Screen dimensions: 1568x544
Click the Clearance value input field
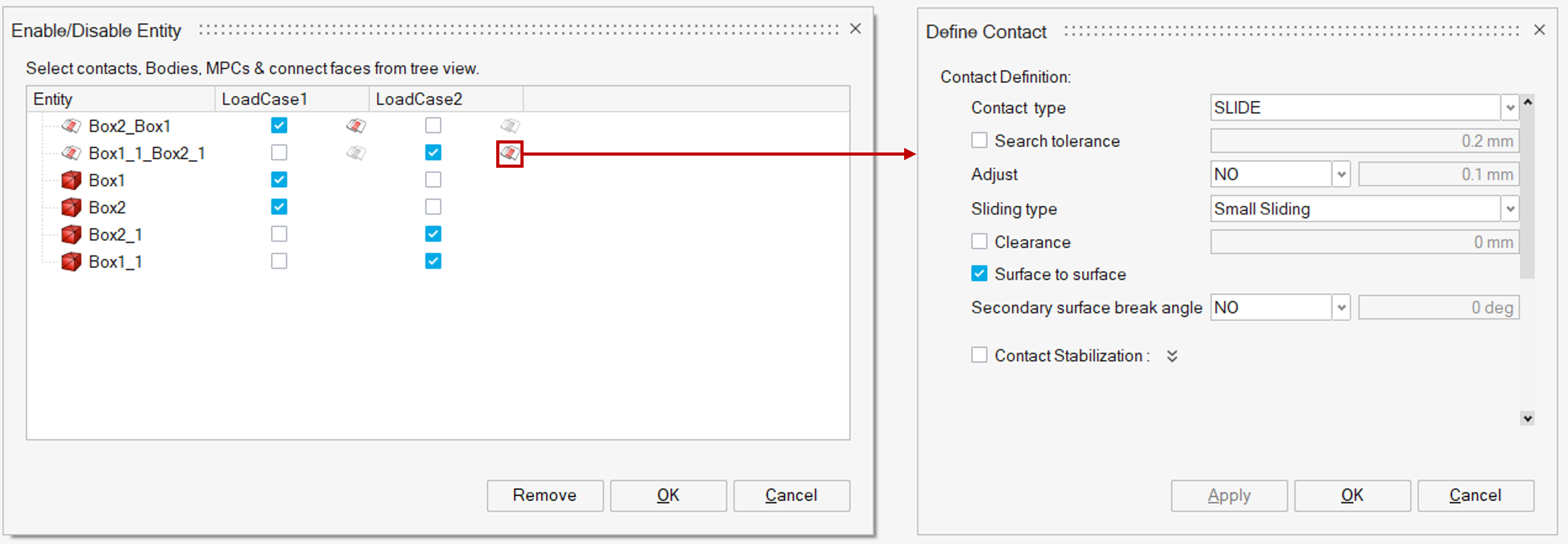coord(1364,242)
